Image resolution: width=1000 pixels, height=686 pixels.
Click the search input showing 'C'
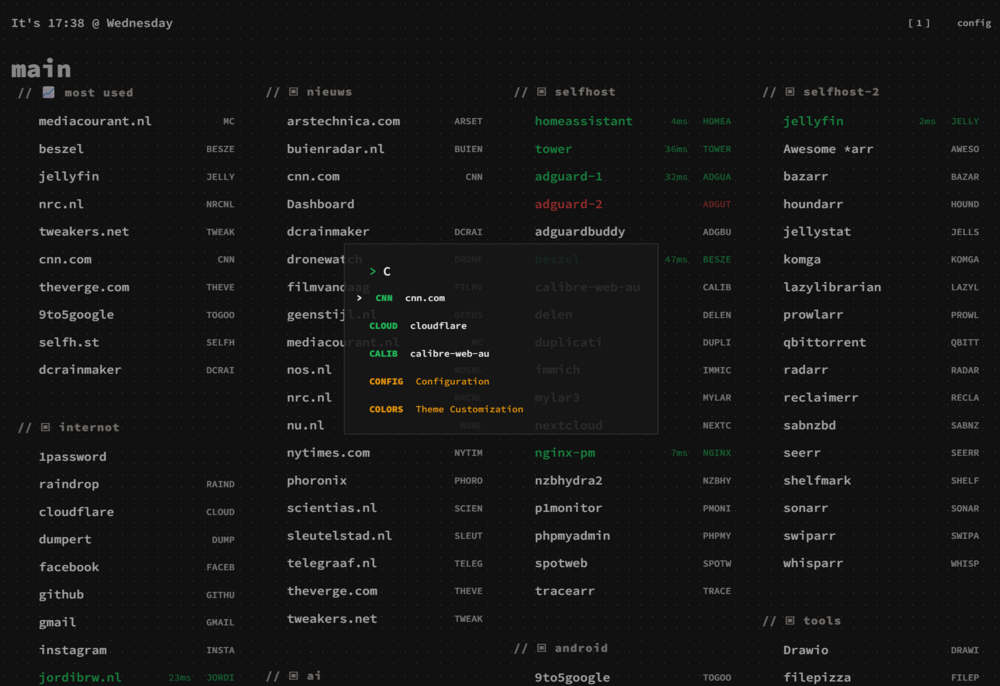click(501, 272)
